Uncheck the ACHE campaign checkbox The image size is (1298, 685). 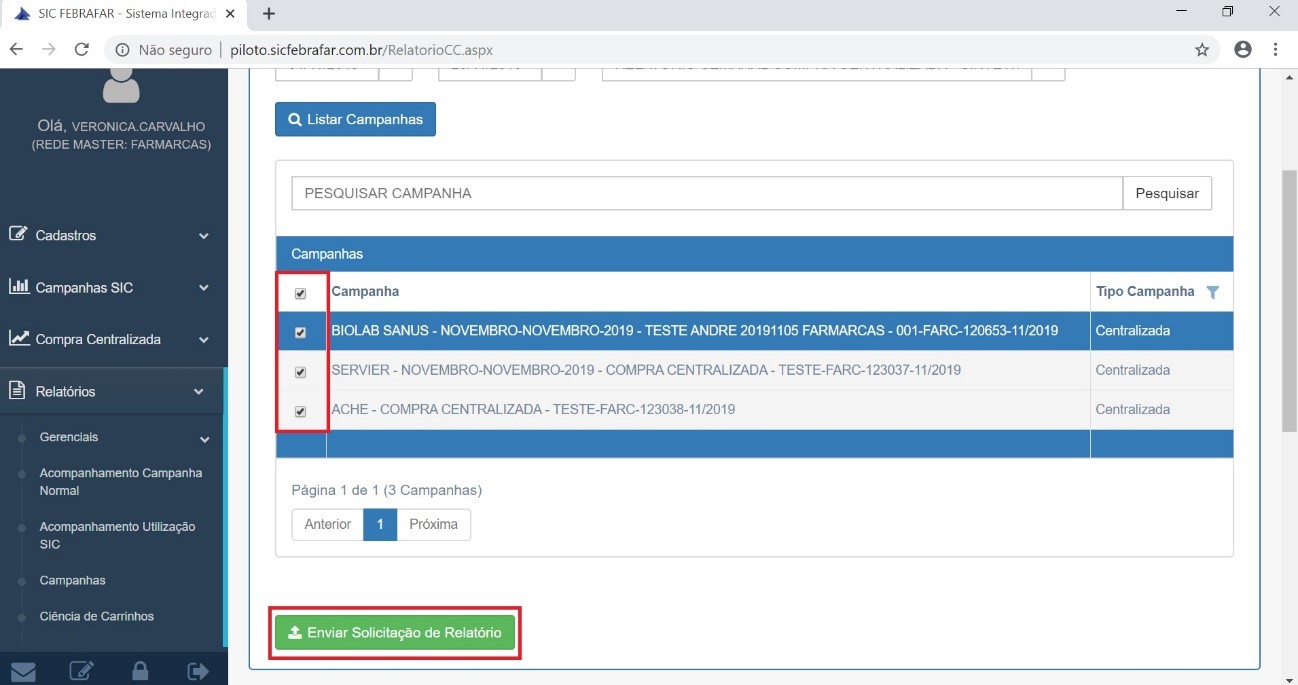[300, 411]
